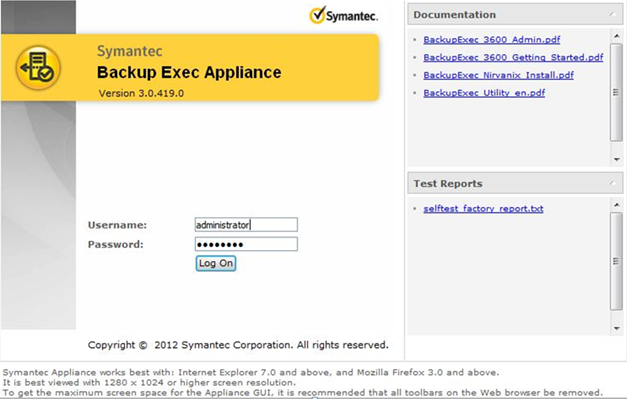Open selftest_factory_report.txt link
Viewport: 627px width, 399px height.
483,208
